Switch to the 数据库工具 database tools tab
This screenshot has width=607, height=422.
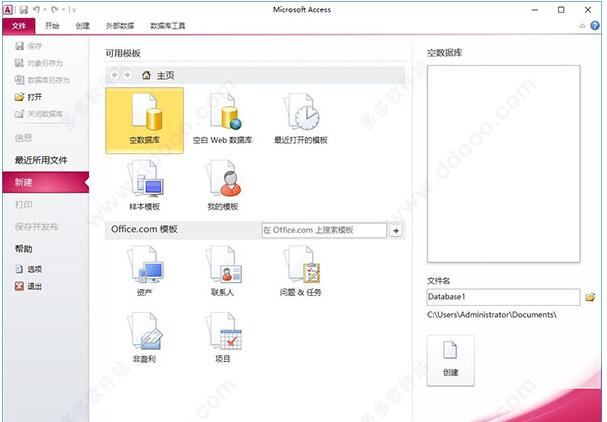tap(168, 26)
